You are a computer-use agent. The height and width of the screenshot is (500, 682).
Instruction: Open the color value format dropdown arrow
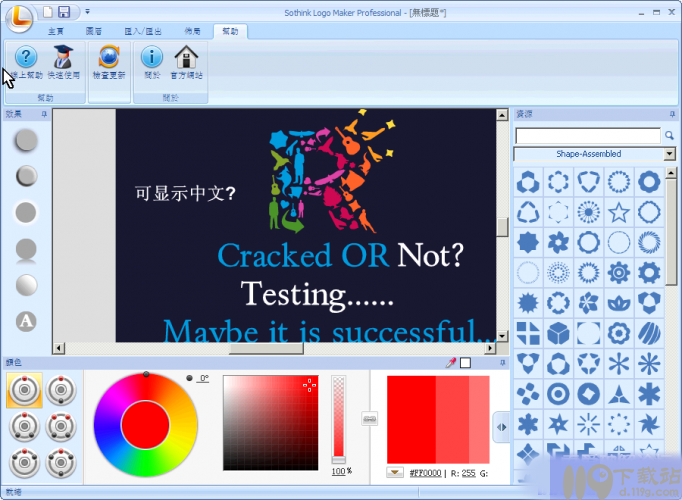[x=394, y=471]
